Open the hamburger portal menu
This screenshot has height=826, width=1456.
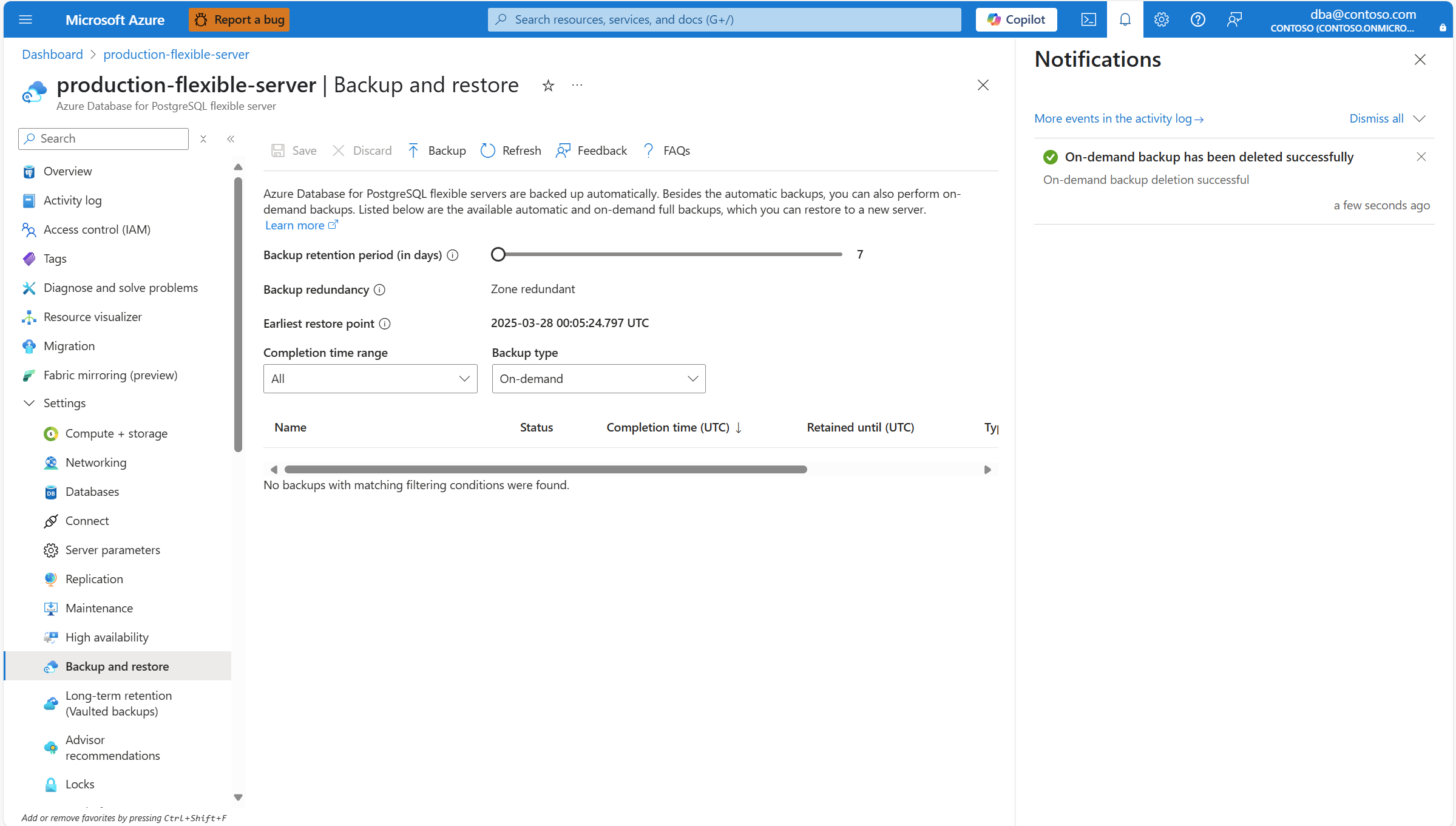point(25,19)
